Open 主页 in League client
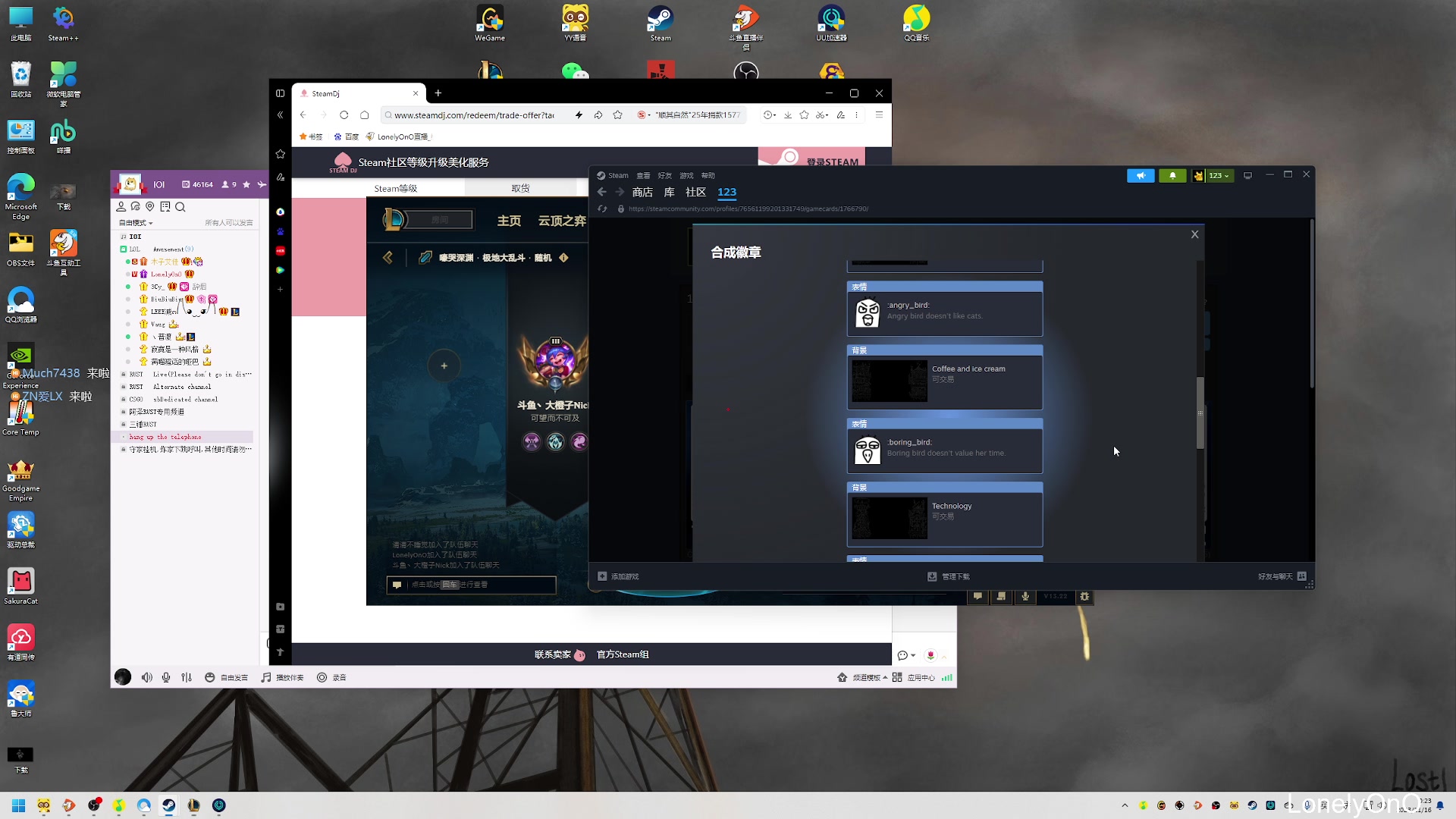Viewport: 1456px width, 819px height. [509, 221]
